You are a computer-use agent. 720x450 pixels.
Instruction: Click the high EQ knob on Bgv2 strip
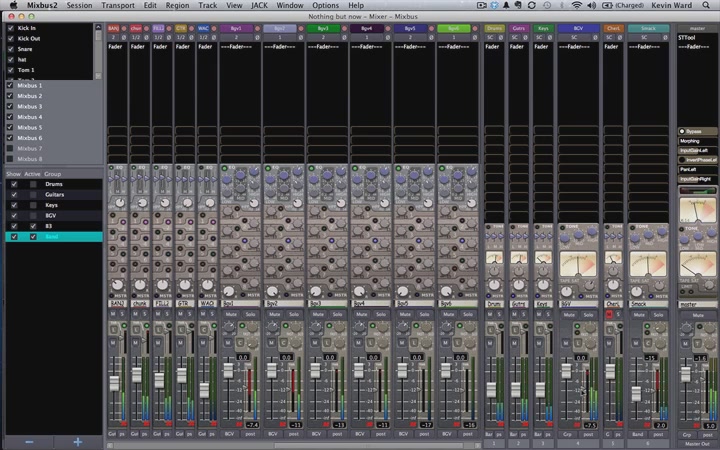click(x=297, y=171)
